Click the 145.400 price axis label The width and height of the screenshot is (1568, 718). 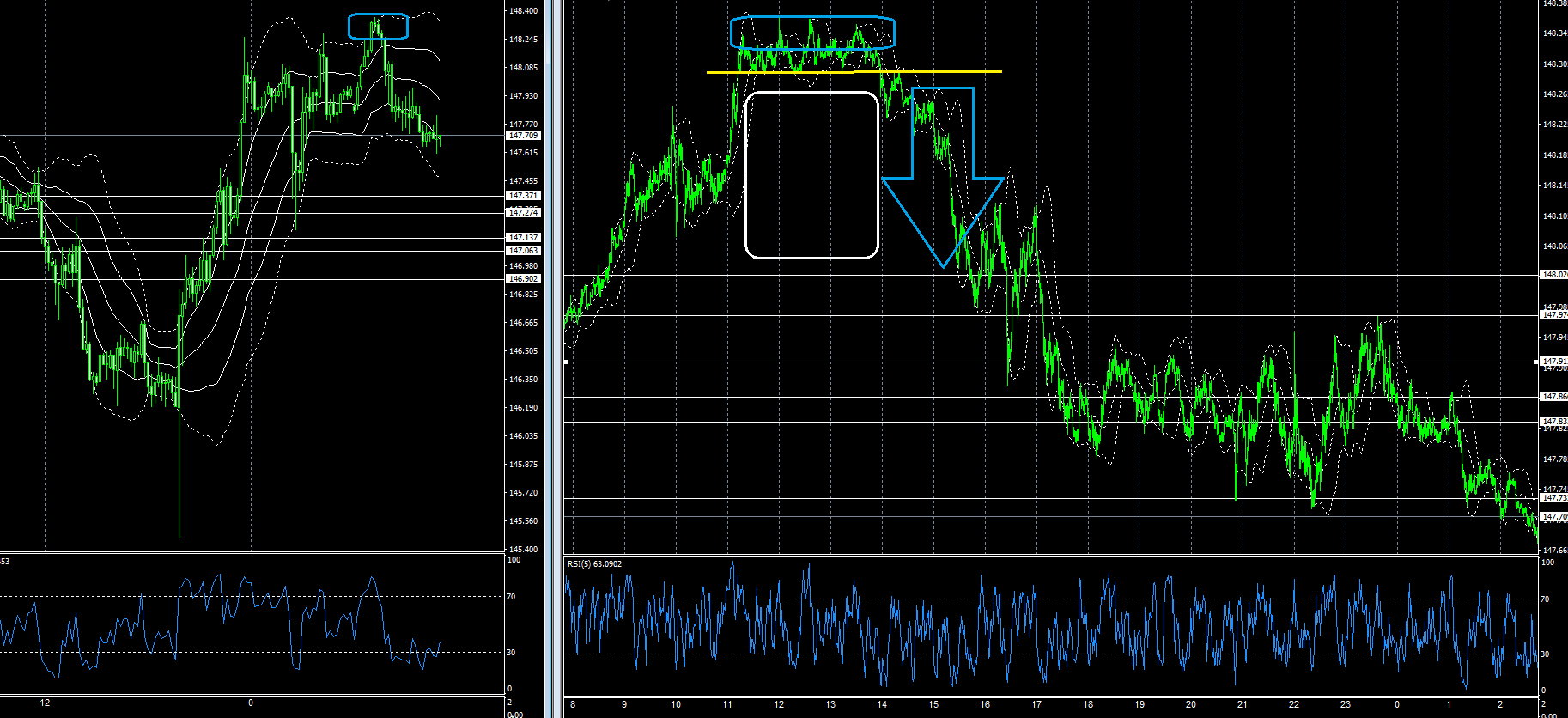click(523, 550)
